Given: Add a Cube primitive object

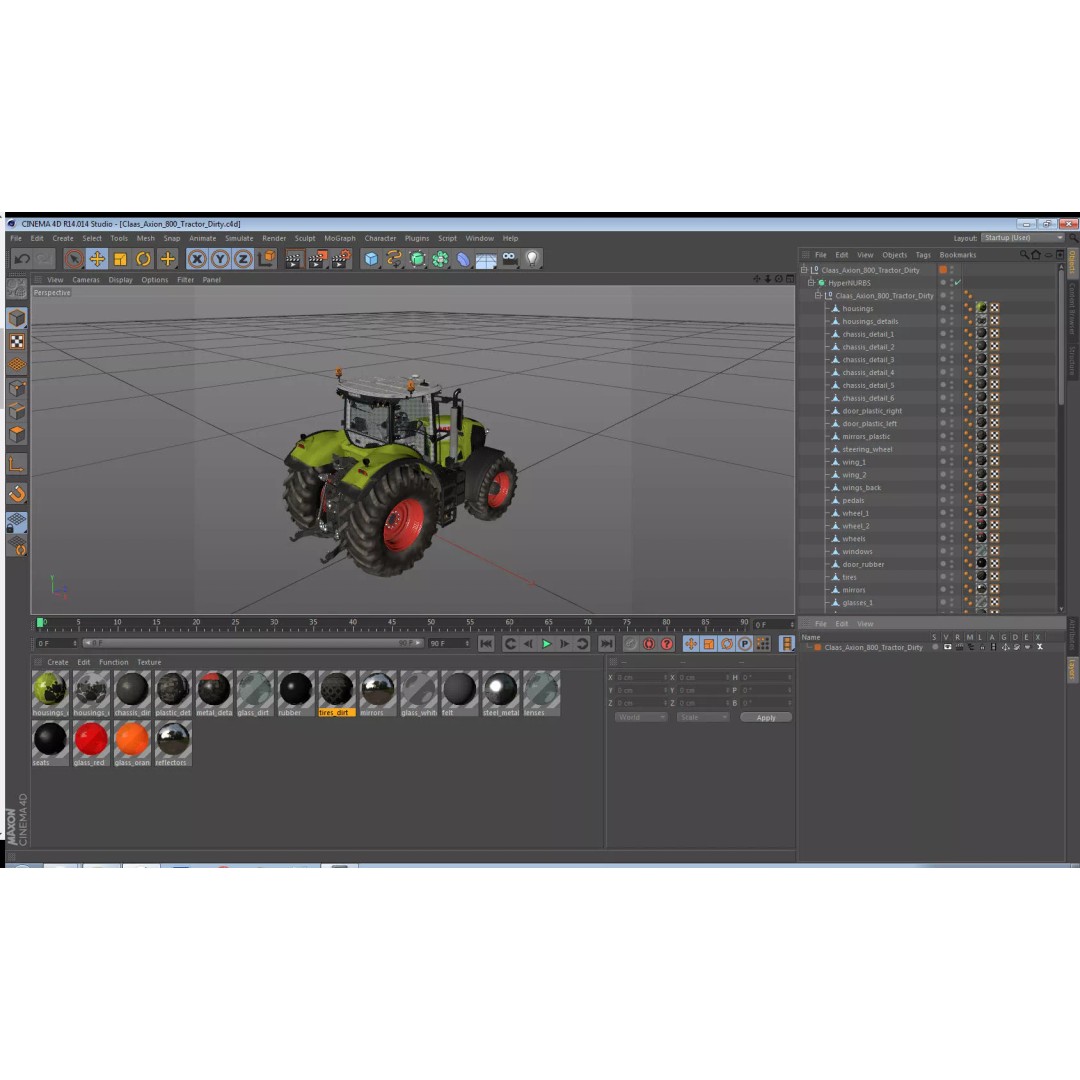Looking at the screenshot, I should tap(371, 259).
